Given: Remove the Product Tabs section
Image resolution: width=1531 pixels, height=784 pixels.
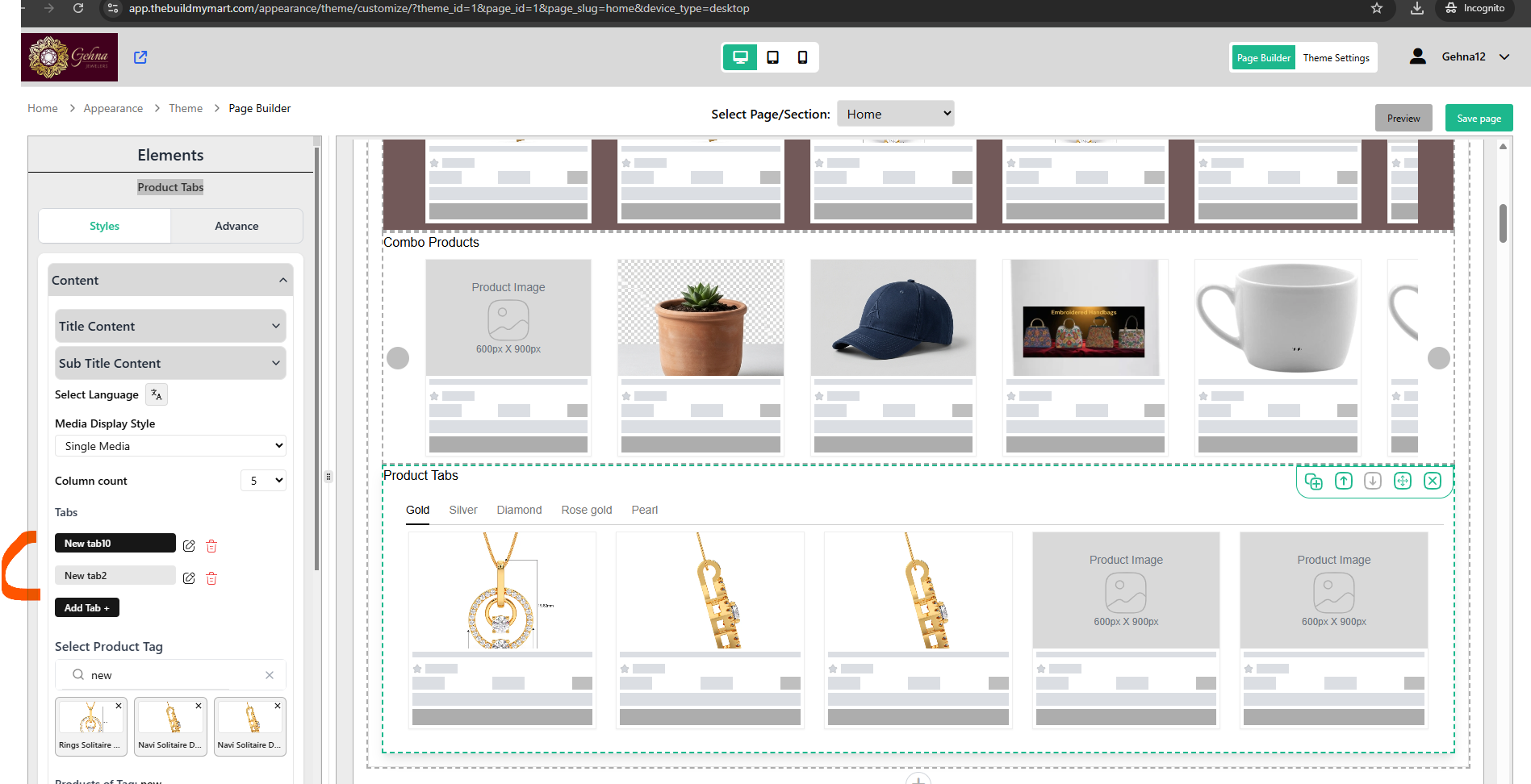Looking at the screenshot, I should [x=1433, y=482].
